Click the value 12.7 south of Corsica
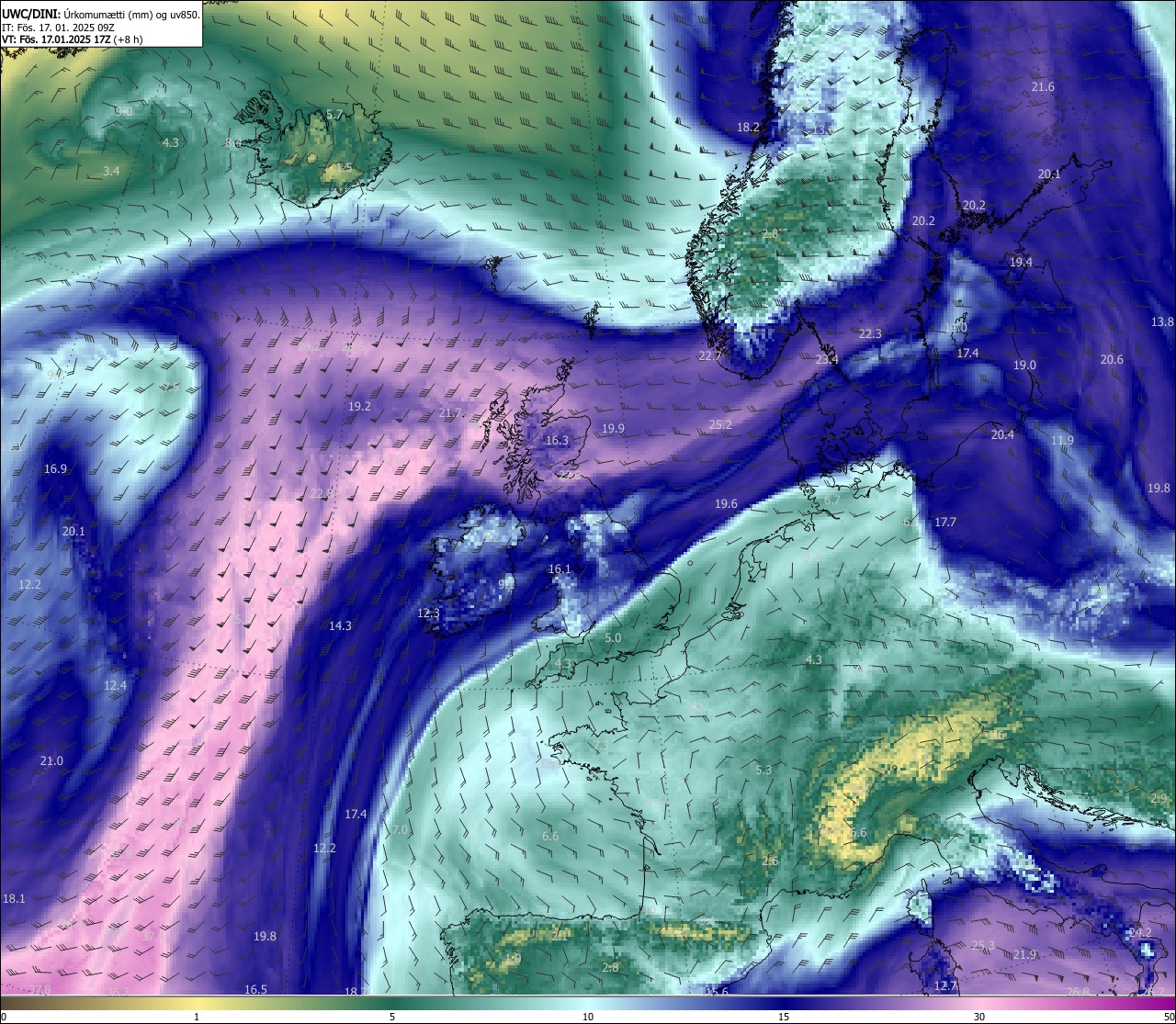Viewport: 1176px width, 1024px height. point(945,986)
